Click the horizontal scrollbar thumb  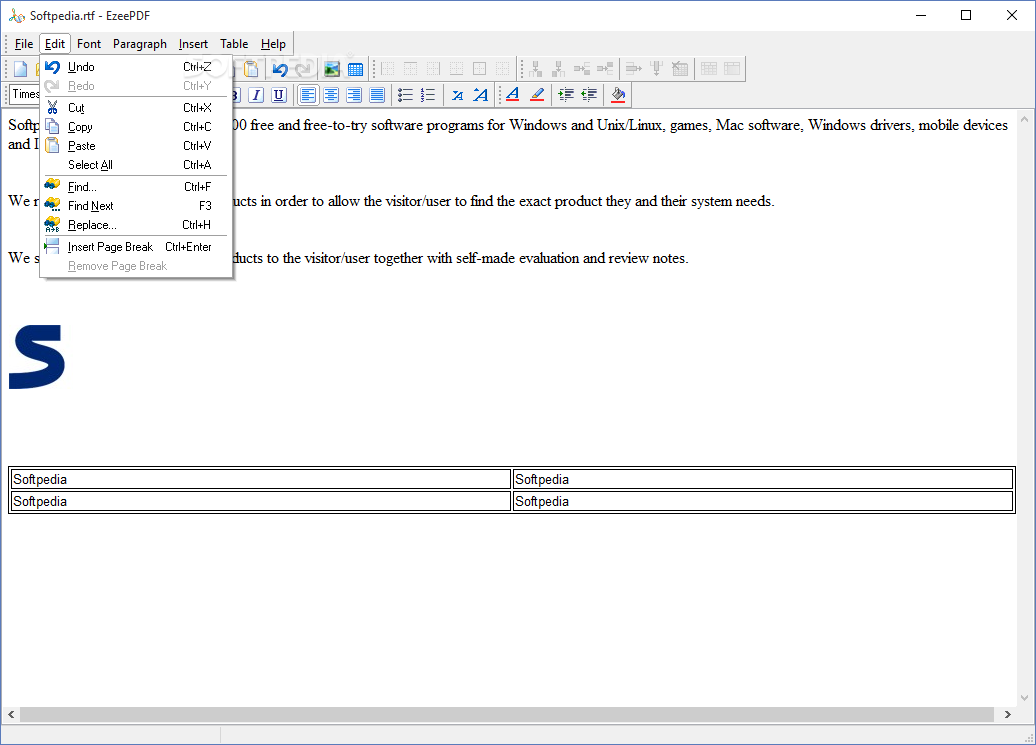click(507, 715)
